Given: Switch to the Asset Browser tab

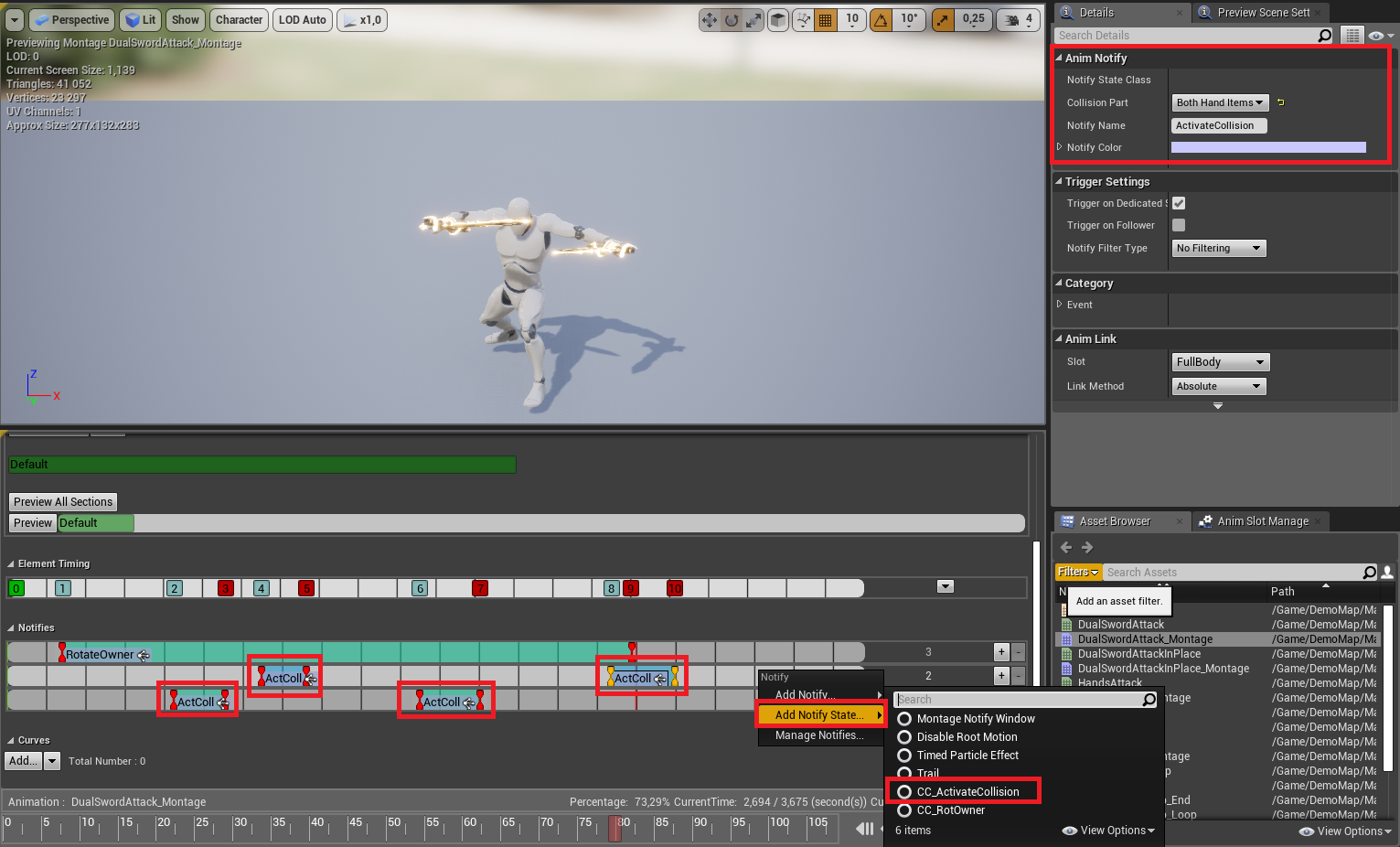Looking at the screenshot, I should [1114, 521].
